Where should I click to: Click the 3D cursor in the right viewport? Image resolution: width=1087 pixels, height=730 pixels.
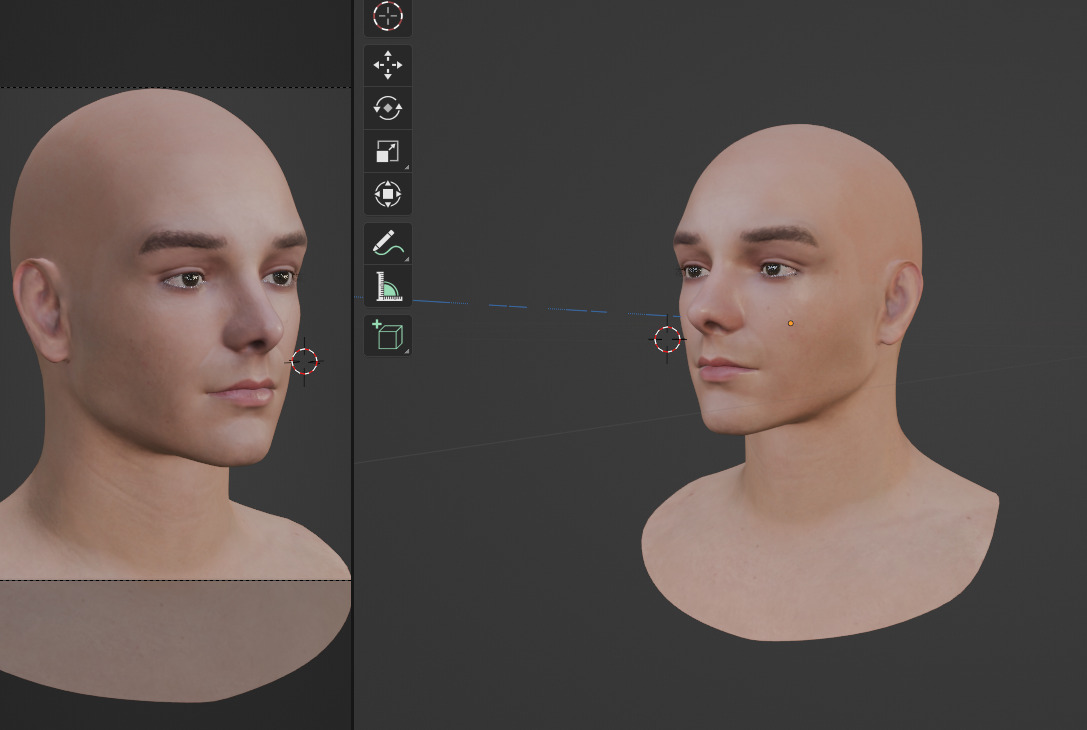[x=667, y=339]
